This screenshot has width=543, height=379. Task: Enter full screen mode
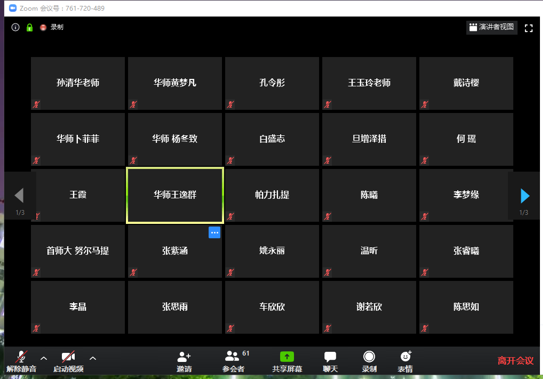point(528,28)
